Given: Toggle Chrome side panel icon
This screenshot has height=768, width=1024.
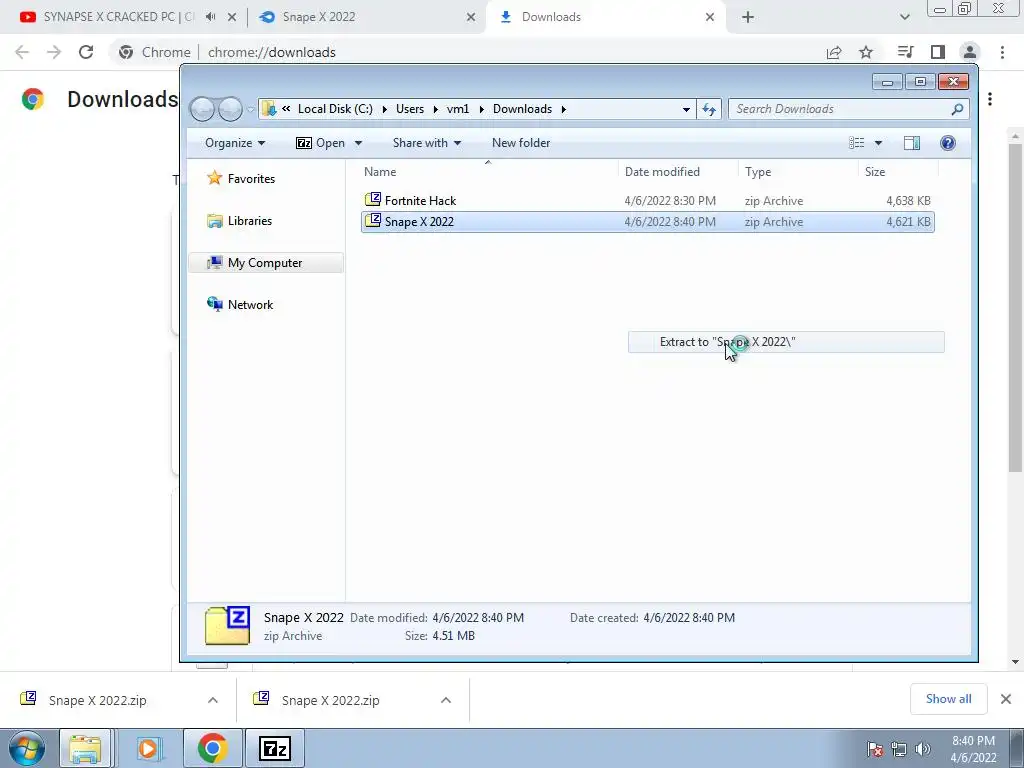Looking at the screenshot, I should click(x=938, y=52).
